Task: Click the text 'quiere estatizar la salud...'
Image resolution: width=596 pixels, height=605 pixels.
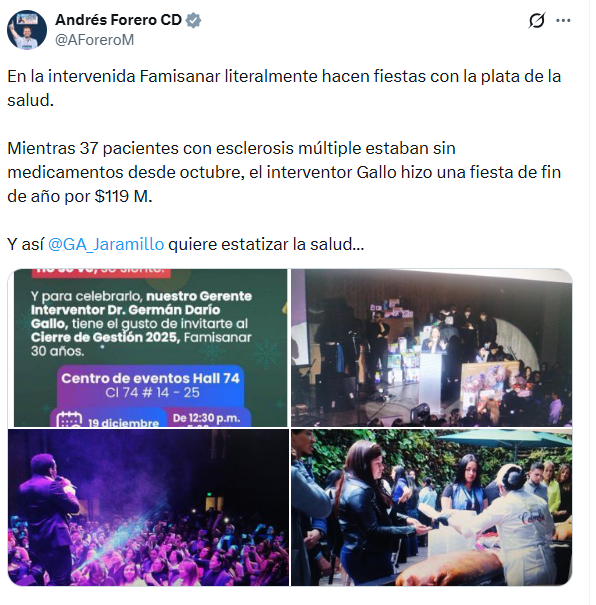Action: tap(266, 244)
